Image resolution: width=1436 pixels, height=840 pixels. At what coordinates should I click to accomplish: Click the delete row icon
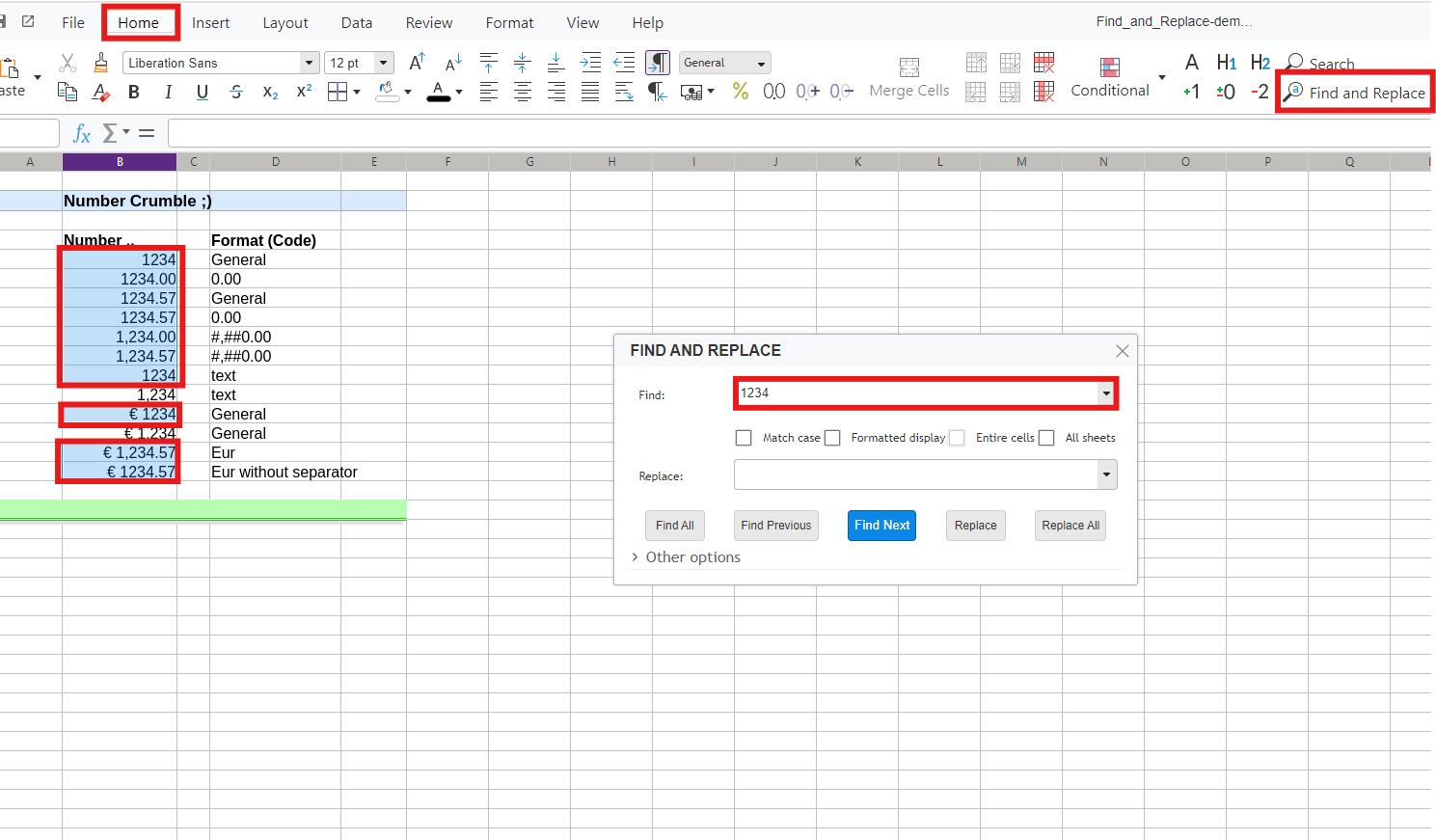[x=1043, y=62]
